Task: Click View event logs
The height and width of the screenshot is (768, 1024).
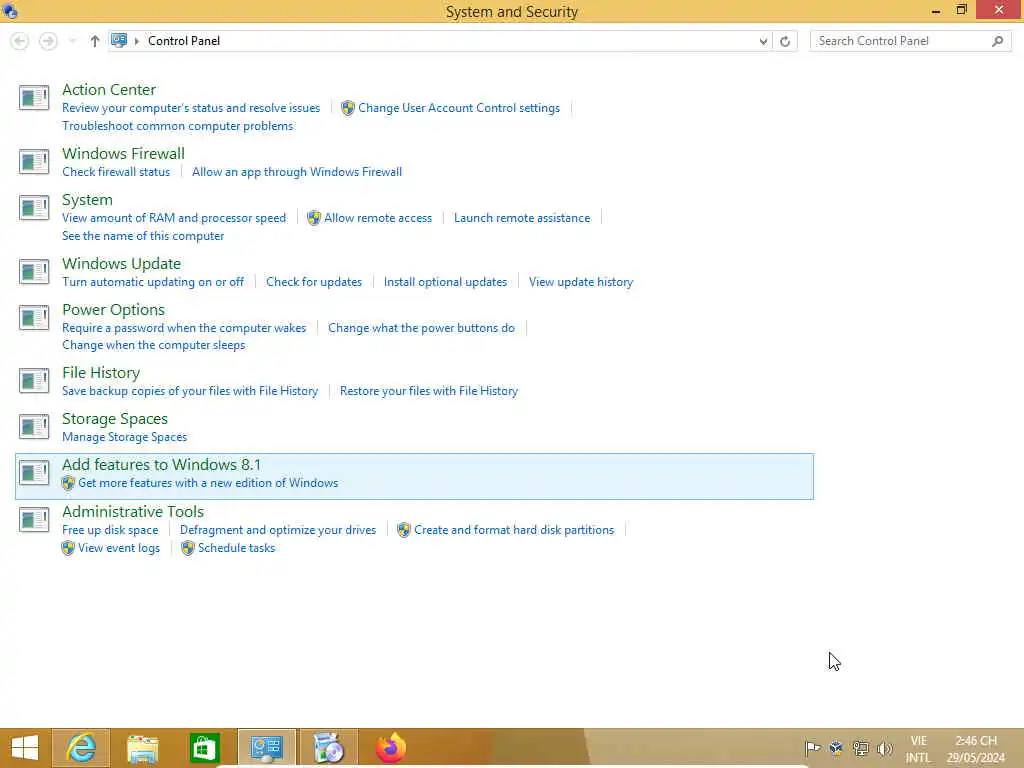Action: tap(119, 548)
